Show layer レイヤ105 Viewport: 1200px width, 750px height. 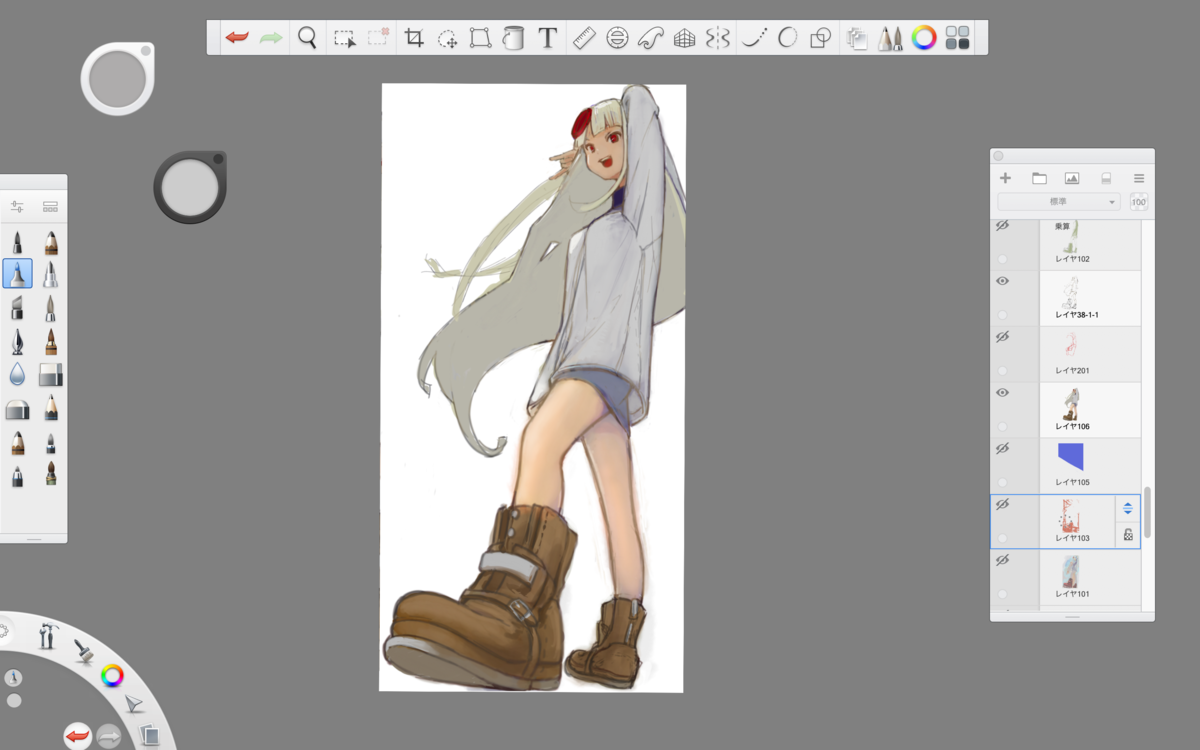point(1003,449)
